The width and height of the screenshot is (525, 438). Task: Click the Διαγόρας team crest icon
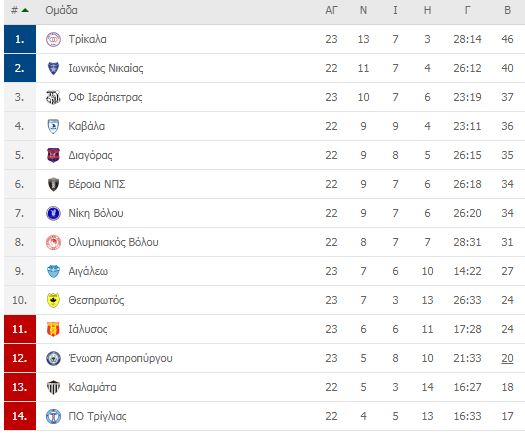(x=53, y=155)
